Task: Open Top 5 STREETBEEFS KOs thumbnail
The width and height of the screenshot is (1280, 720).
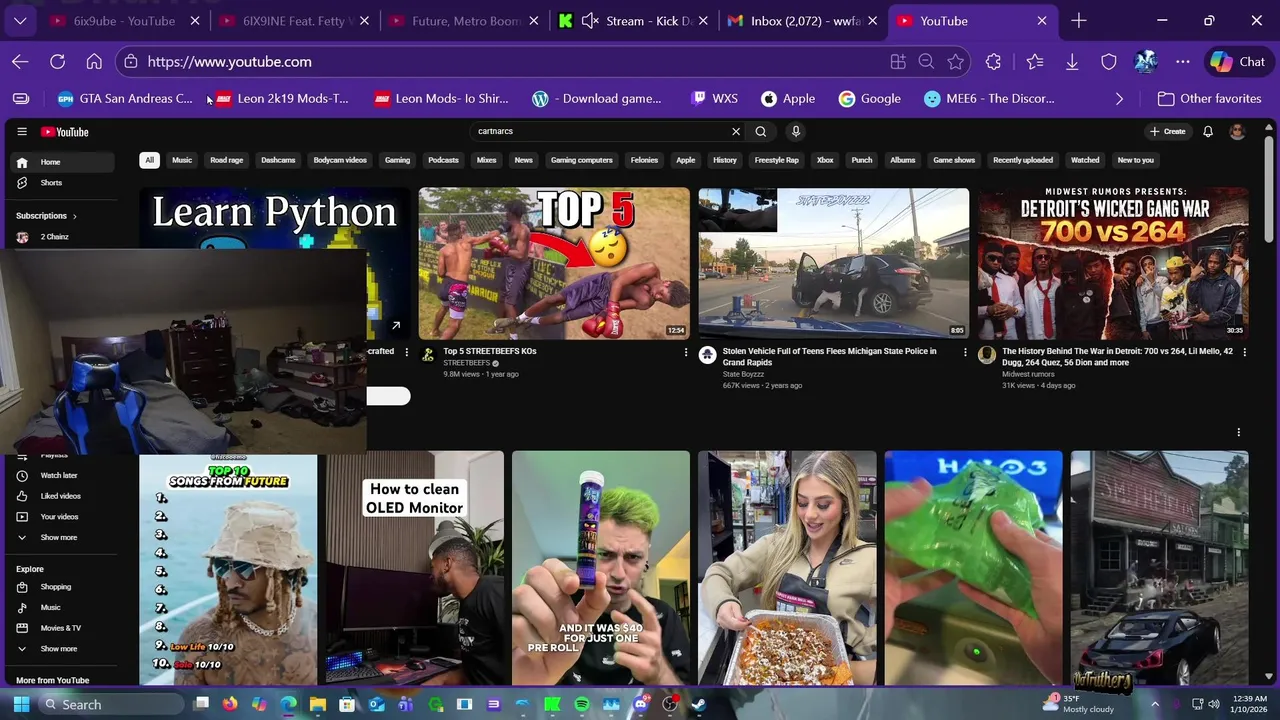Action: click(x=554, y=264)
